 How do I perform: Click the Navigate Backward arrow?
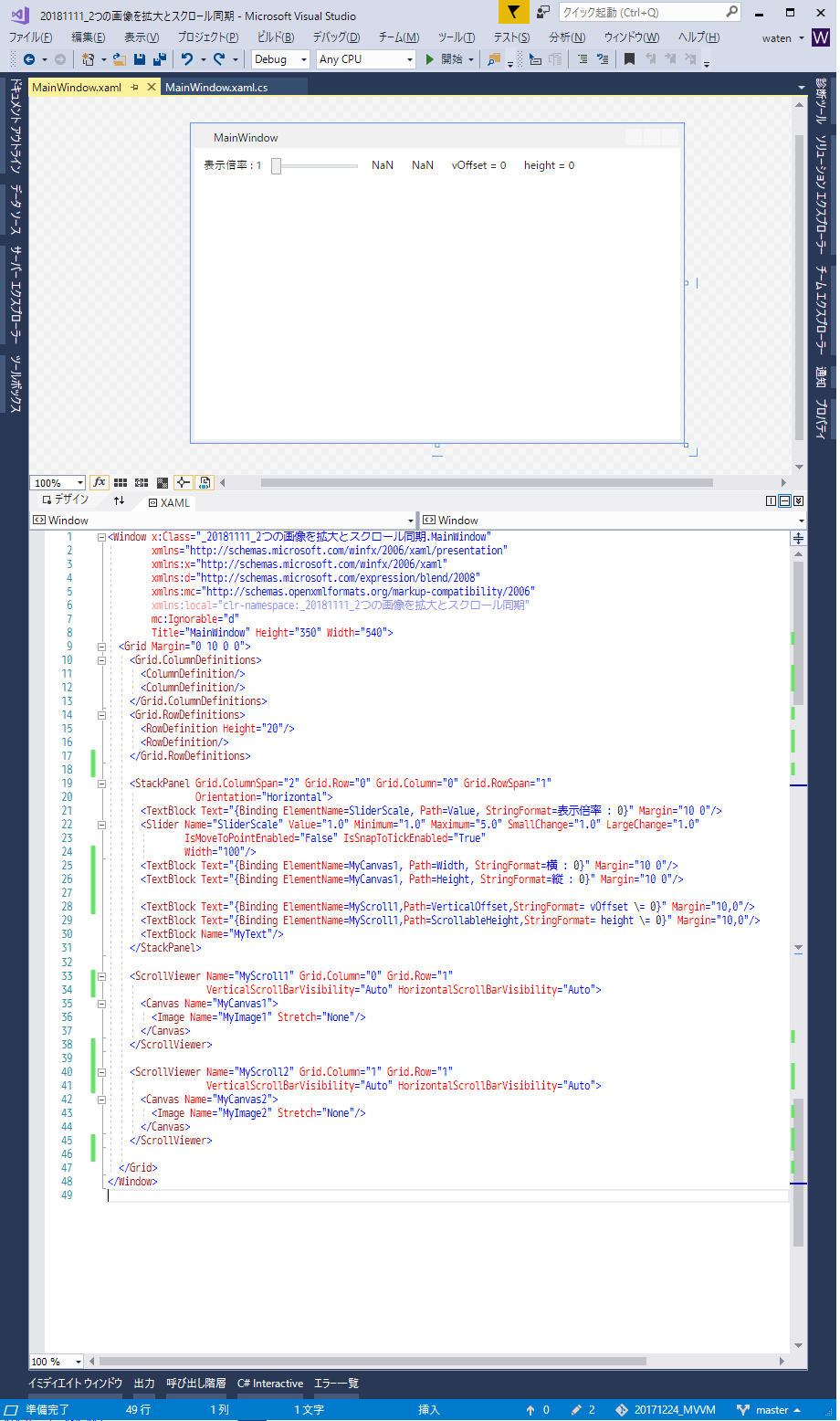coord(29,59)
